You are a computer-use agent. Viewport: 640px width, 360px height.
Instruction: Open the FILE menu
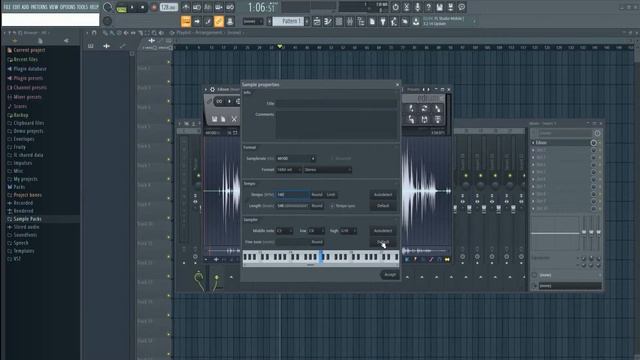7,7
